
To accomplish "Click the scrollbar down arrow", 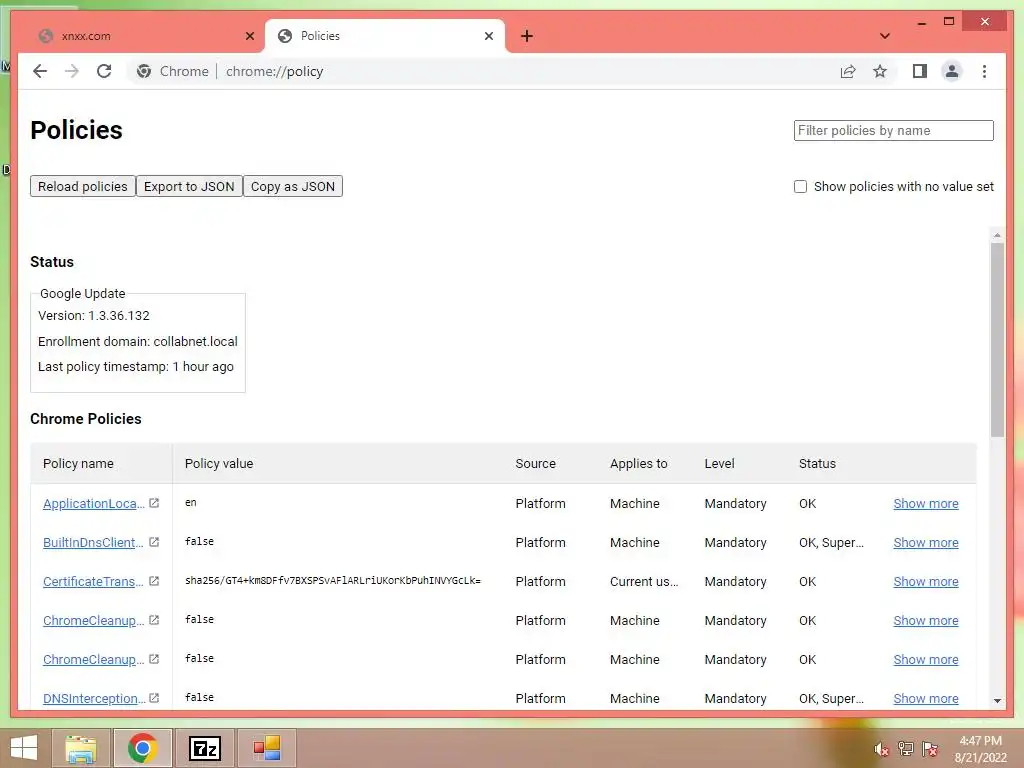I will point(997,700).
